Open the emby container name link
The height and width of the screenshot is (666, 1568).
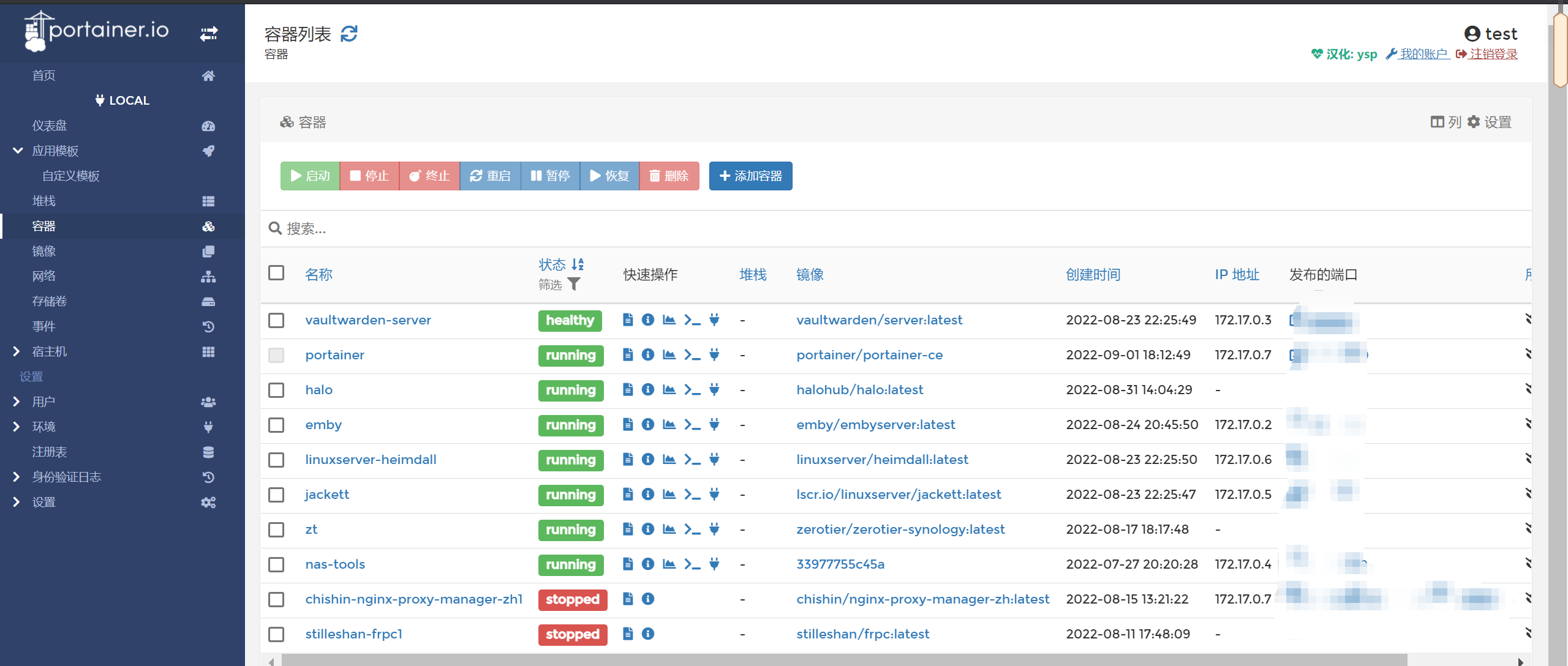pyautogui.click(x=323, y=424)
